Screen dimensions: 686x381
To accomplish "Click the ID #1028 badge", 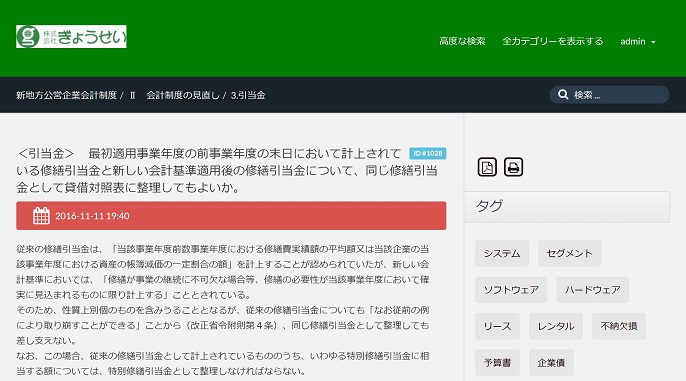I will click(427, 154).
